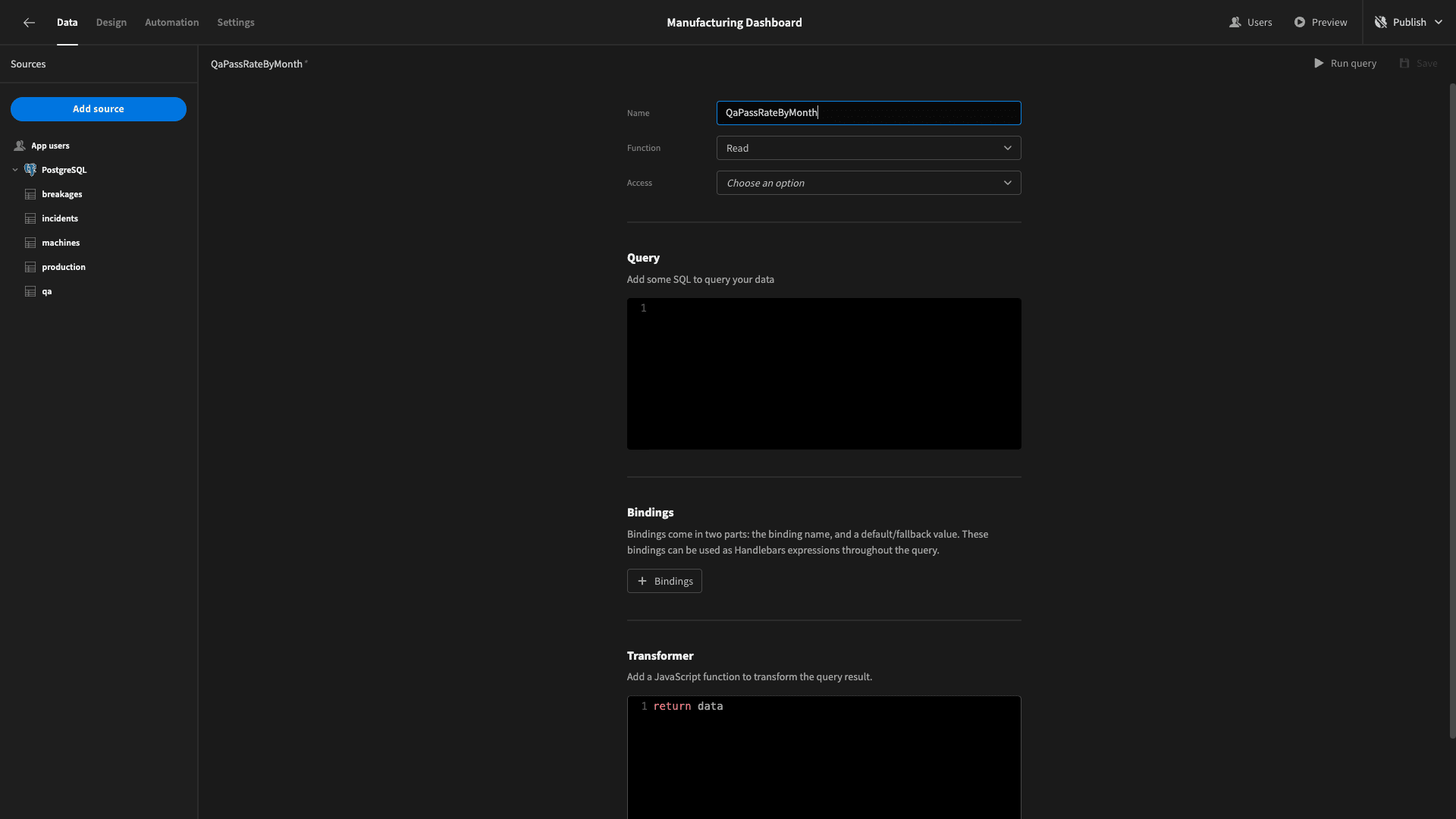Image resolution: width=1456 pixels, height=819 pixels.
Task: Click inside the SQL Query editor
Action: click(x=824, y=374)
